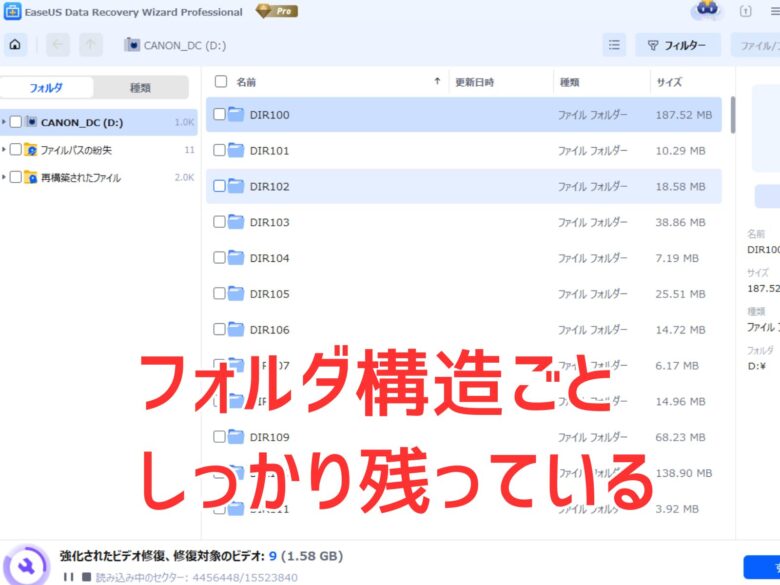Viewport: 780px width, 585px height.
Task: Click the 187.52 MB size cell
Action: click(683, 115)
